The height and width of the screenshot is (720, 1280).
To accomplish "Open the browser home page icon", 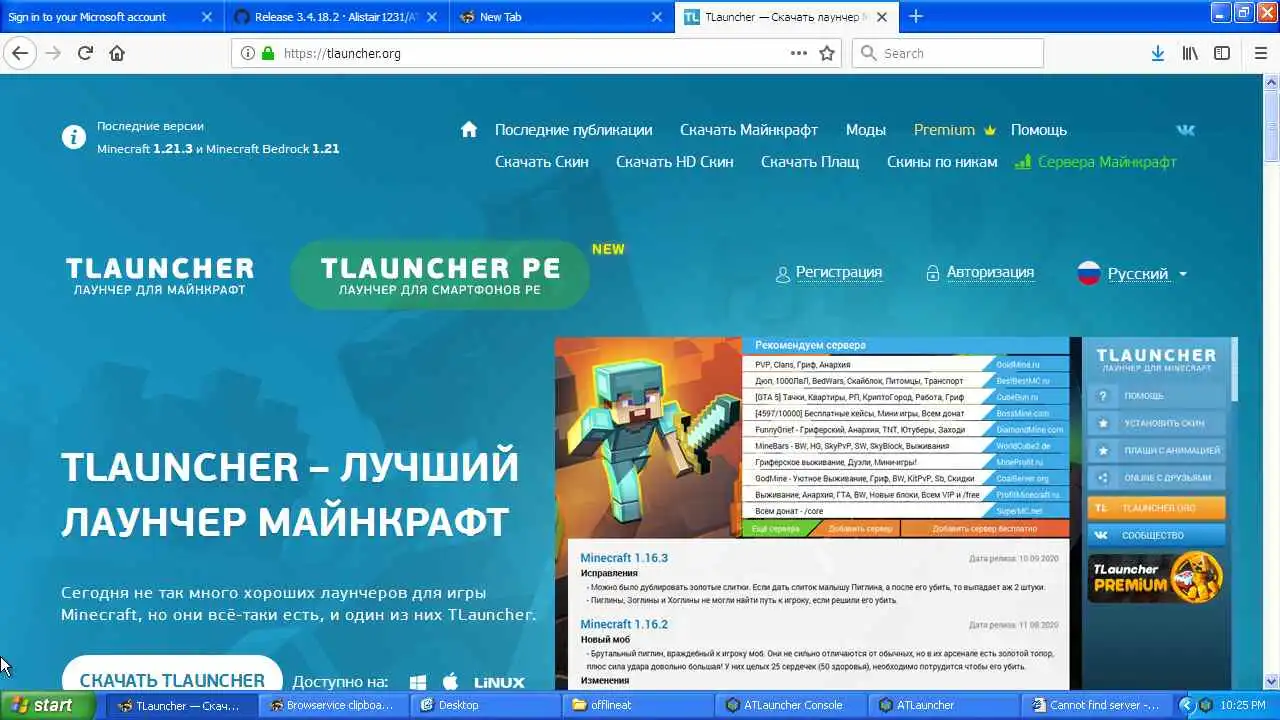I will (117, 53).
